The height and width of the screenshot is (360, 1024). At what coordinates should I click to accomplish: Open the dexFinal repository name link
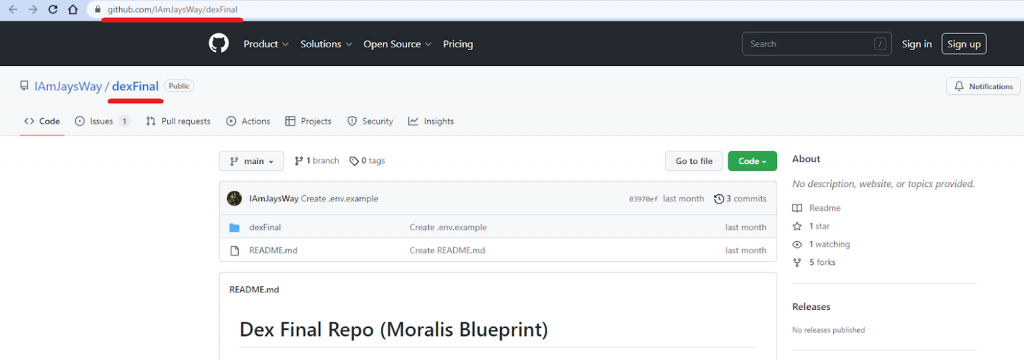(x=135, y=86)
